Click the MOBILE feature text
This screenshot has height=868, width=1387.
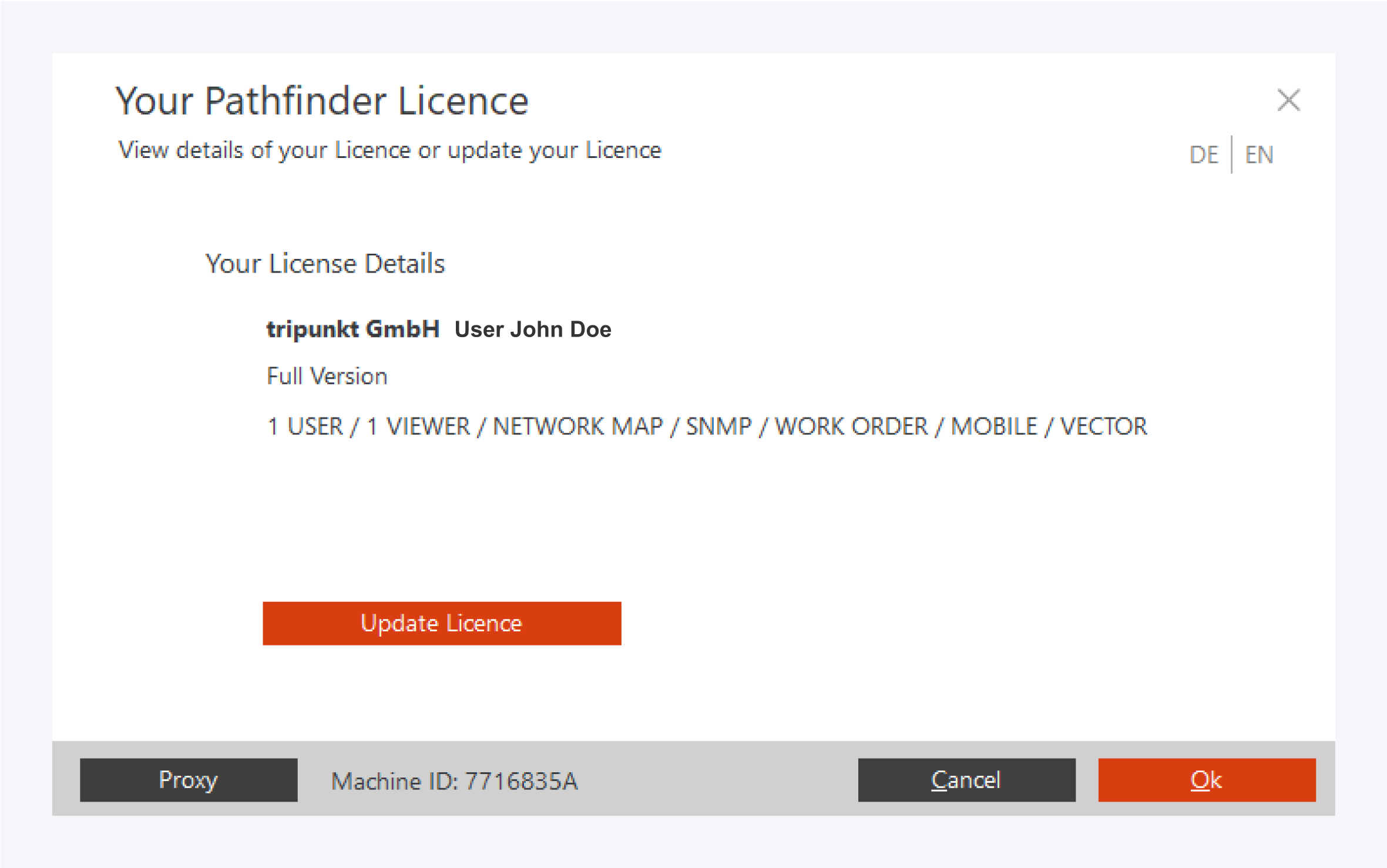(x=994, y=426)
